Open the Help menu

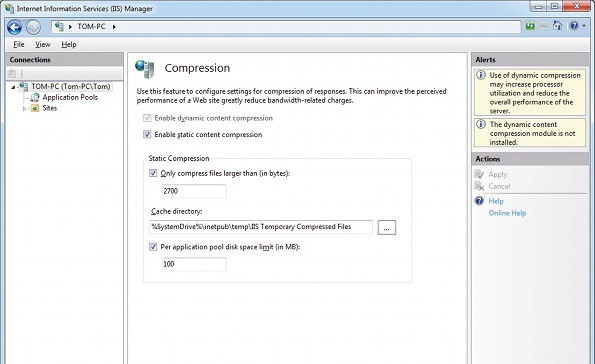pos(69,44)
